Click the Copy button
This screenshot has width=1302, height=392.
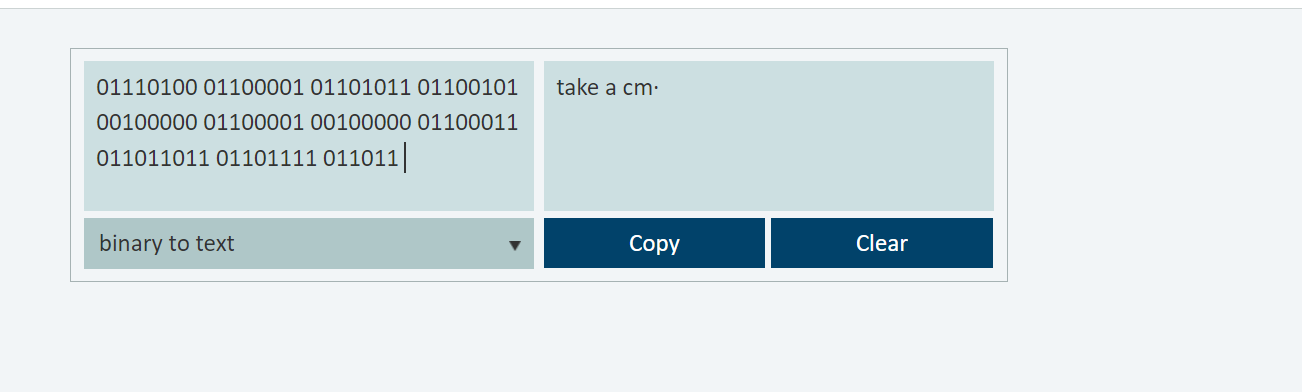(654, 243)
